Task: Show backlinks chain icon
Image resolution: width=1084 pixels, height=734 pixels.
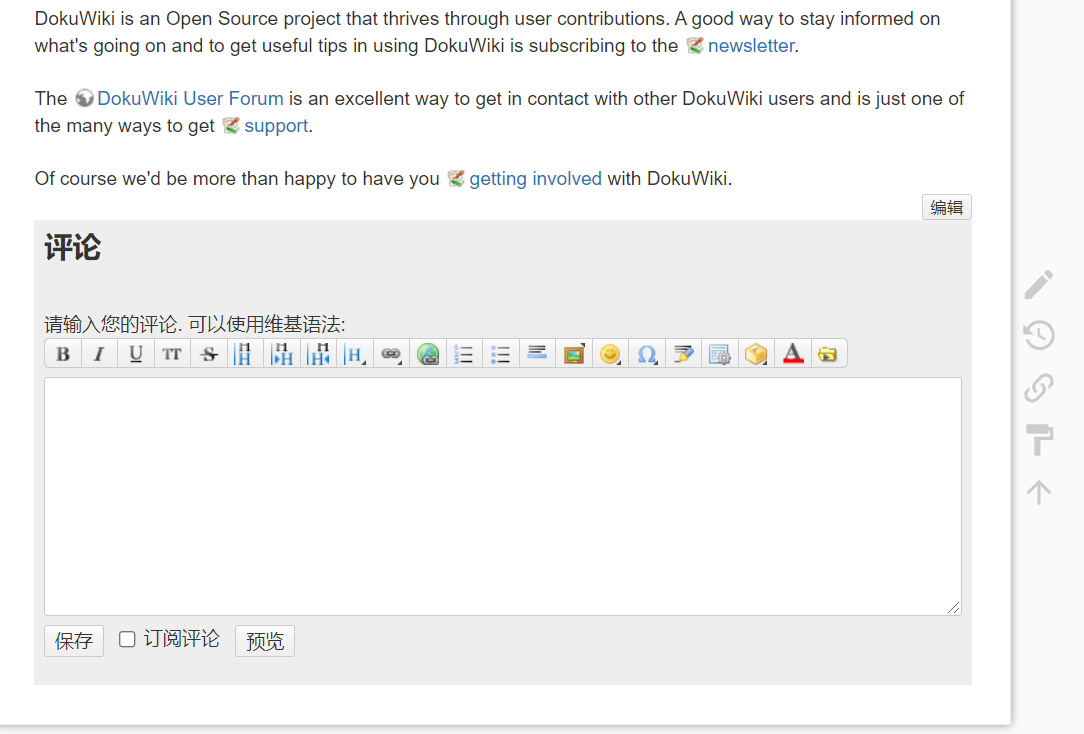Action: click(x=1038, y=387)
